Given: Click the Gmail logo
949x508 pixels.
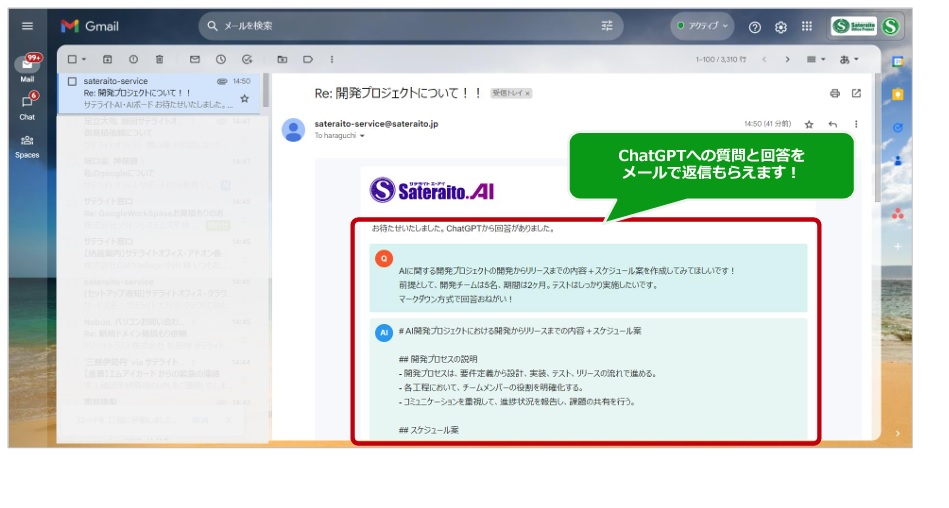Looking at the screenshot, I should coord(90,26).
